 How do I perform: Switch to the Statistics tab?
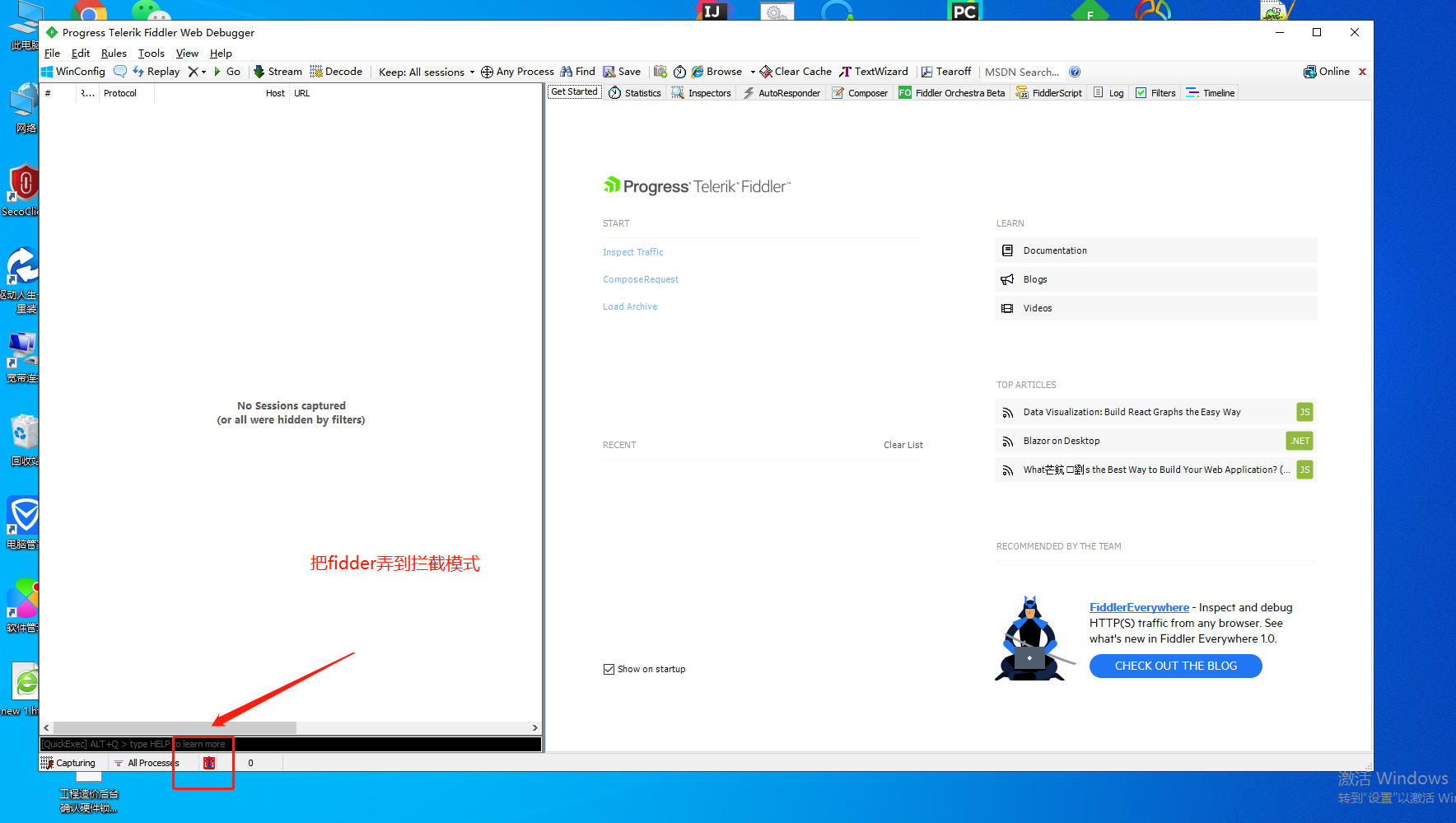point(635,93)
